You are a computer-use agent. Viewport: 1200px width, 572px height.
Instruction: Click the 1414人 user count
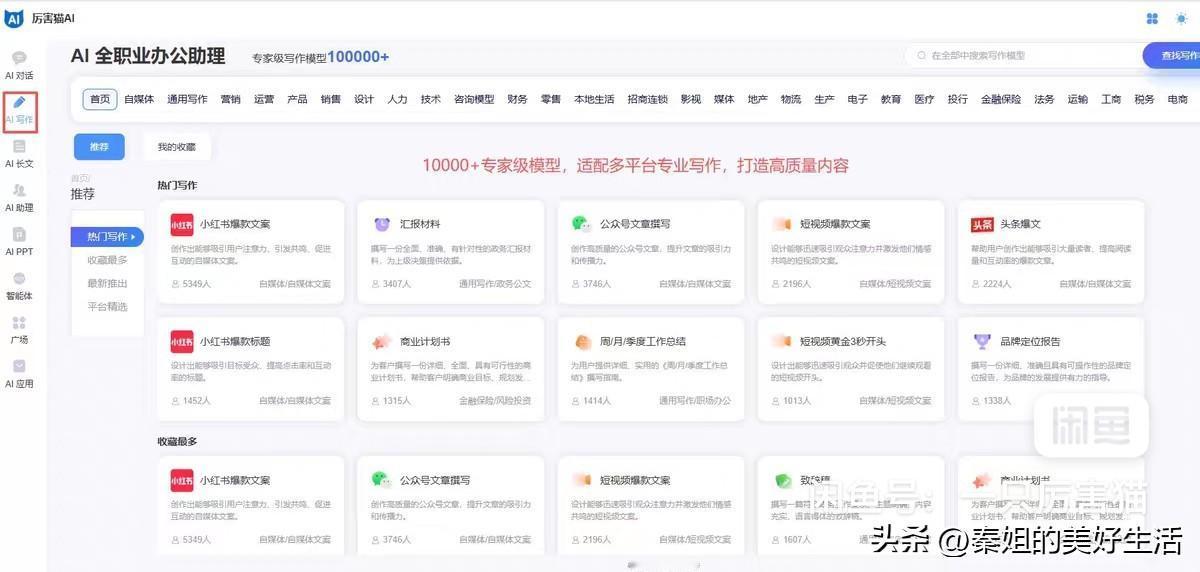[x=591, y=401]
